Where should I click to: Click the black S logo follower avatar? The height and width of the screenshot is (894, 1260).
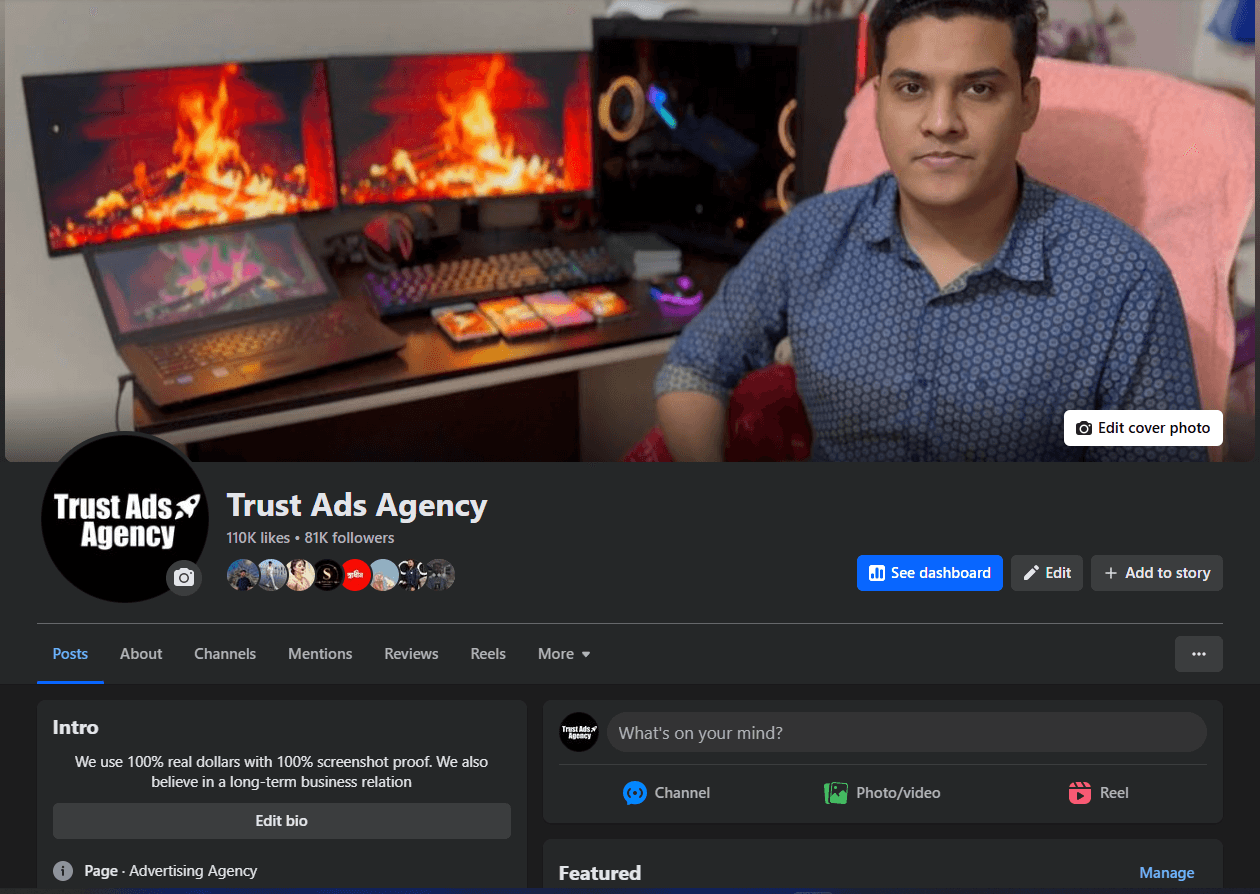click(x=328, y=575)
